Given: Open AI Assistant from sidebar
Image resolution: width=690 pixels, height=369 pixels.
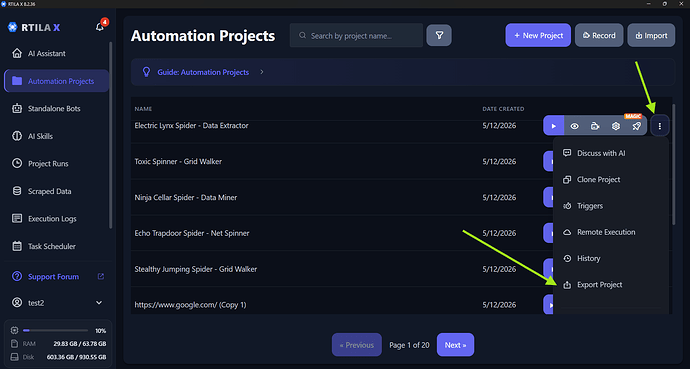Looking at the screenshot, I should 56,53.
